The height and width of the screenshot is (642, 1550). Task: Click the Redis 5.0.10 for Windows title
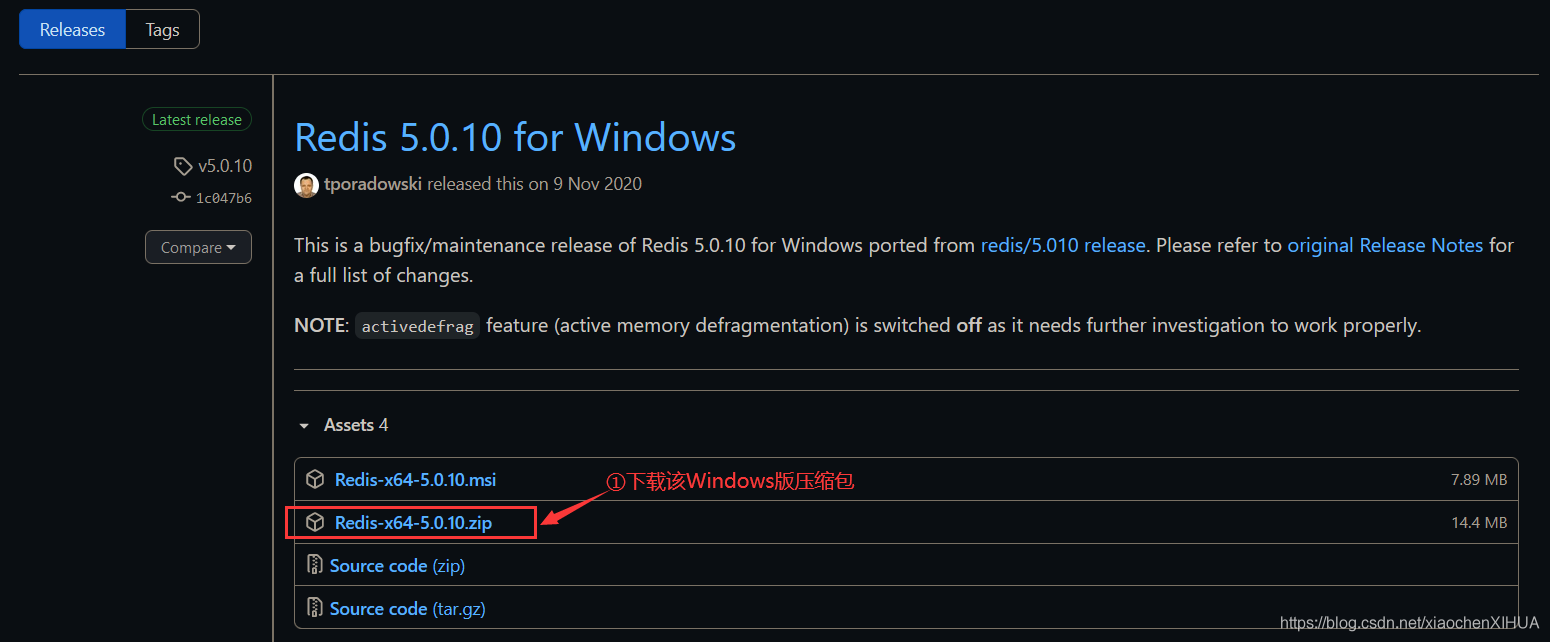pyautogui.click(x=515, y=137)
